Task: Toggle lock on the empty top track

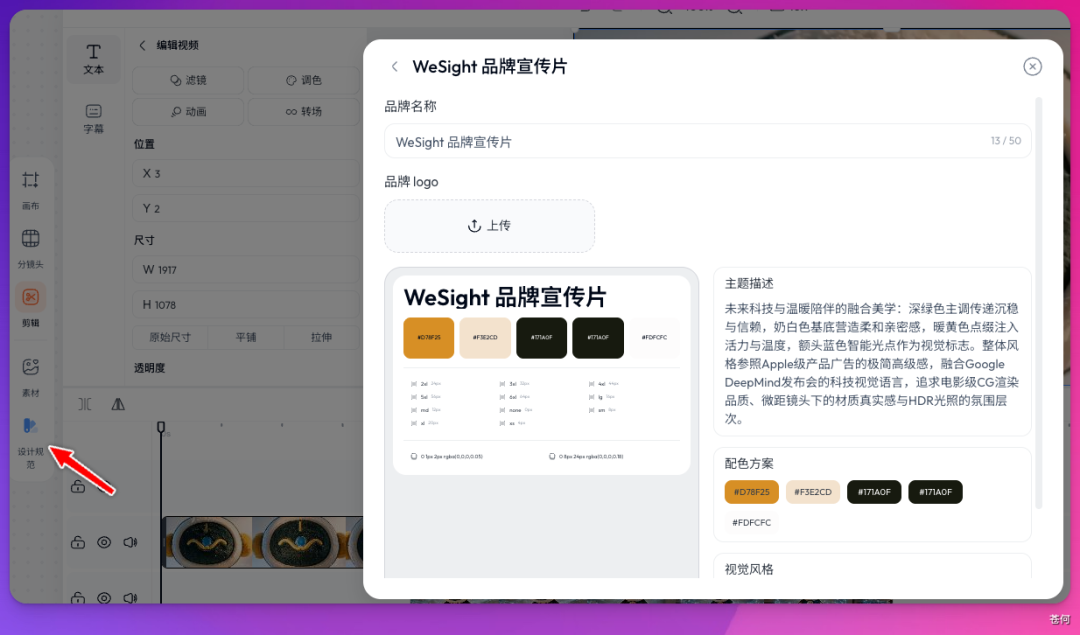Action: tap(78, 487)
